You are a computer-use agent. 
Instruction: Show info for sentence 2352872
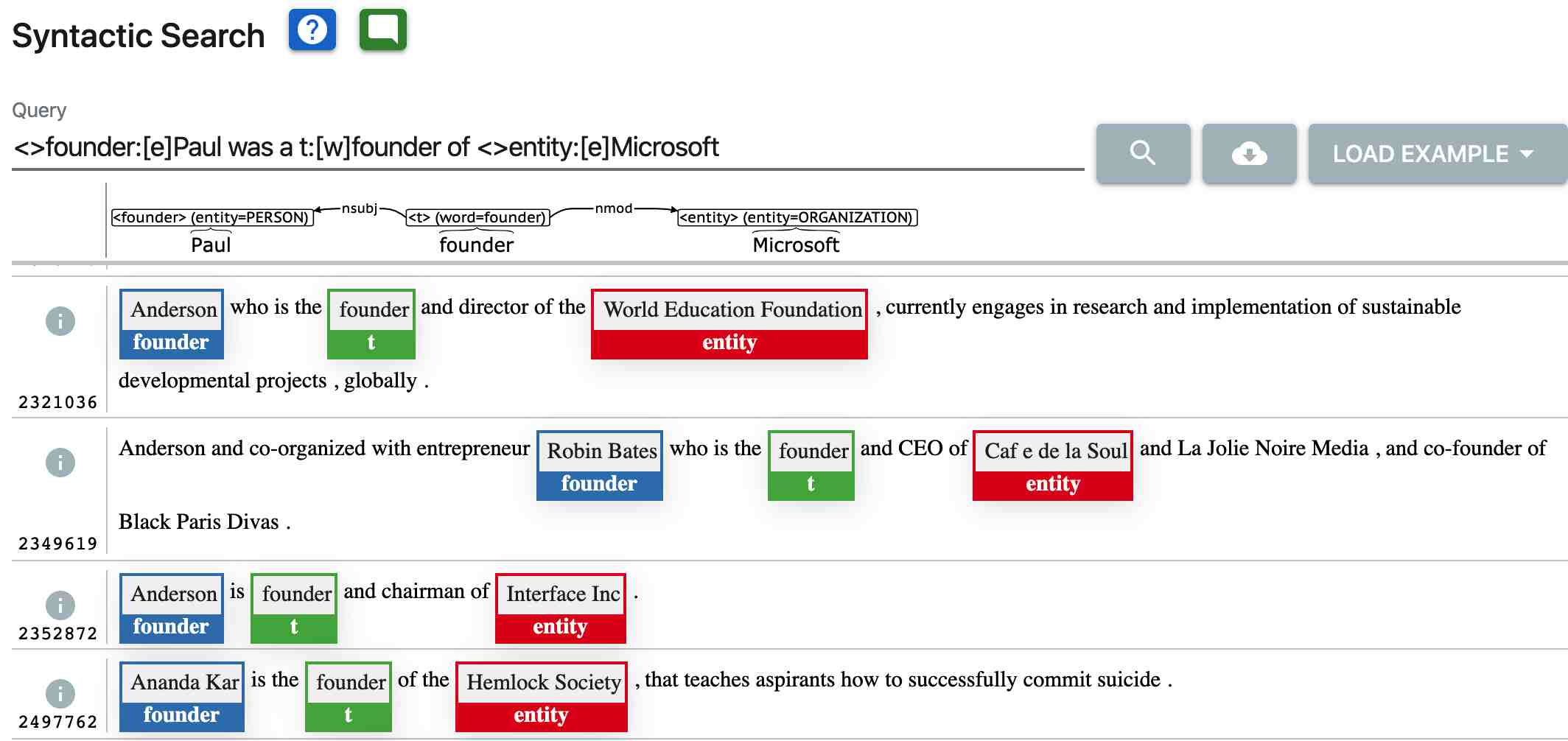click(60, 605)
